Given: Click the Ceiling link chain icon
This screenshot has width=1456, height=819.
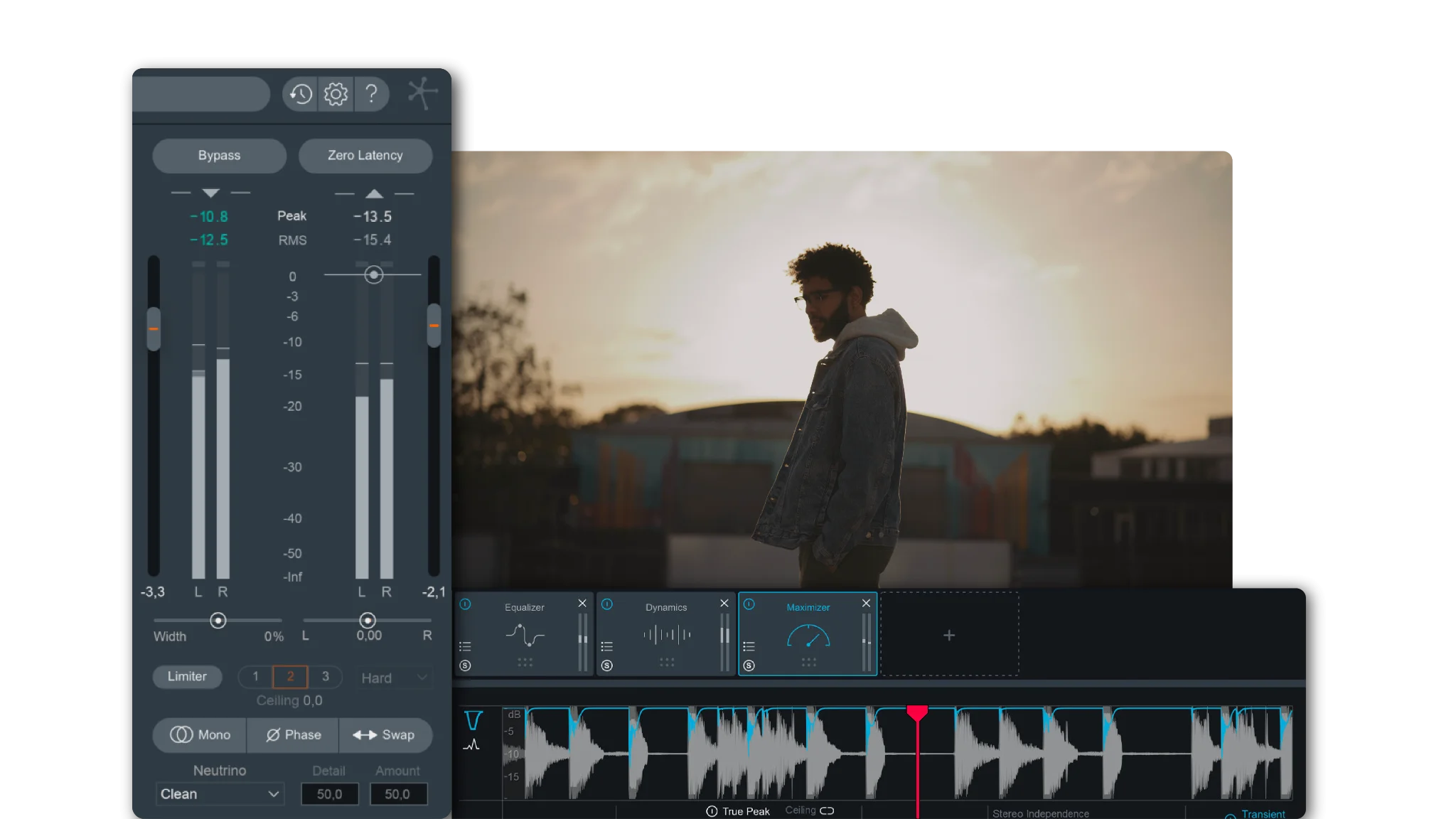Looking at the screenshot, I should click(827, 810).
